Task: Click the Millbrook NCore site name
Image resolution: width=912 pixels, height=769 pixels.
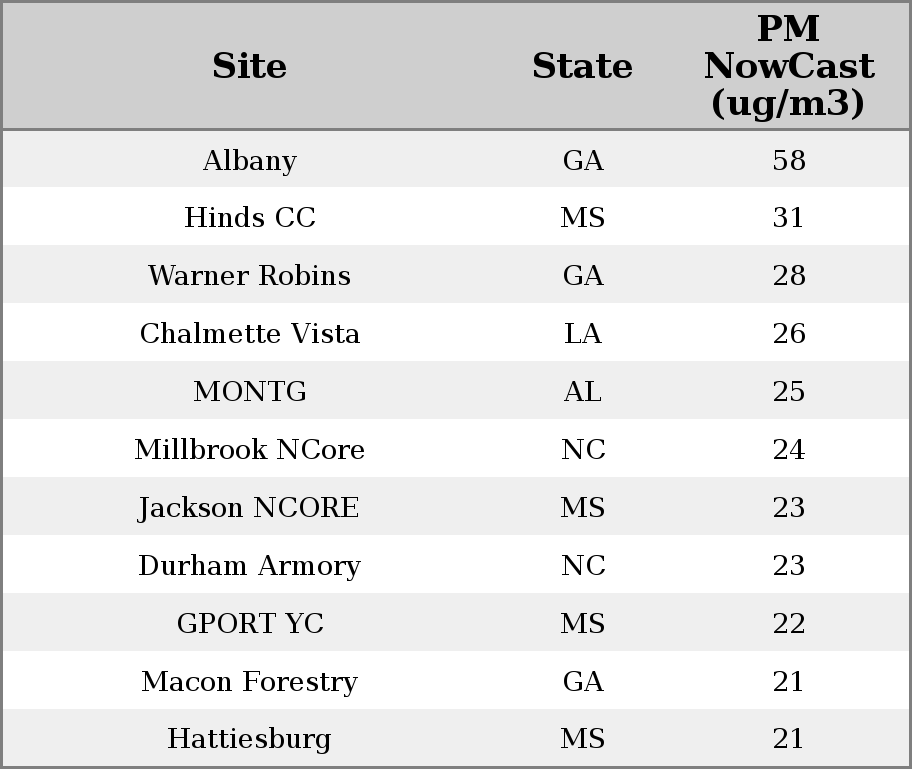Action: pyautogui.click(x=250, y=450)
